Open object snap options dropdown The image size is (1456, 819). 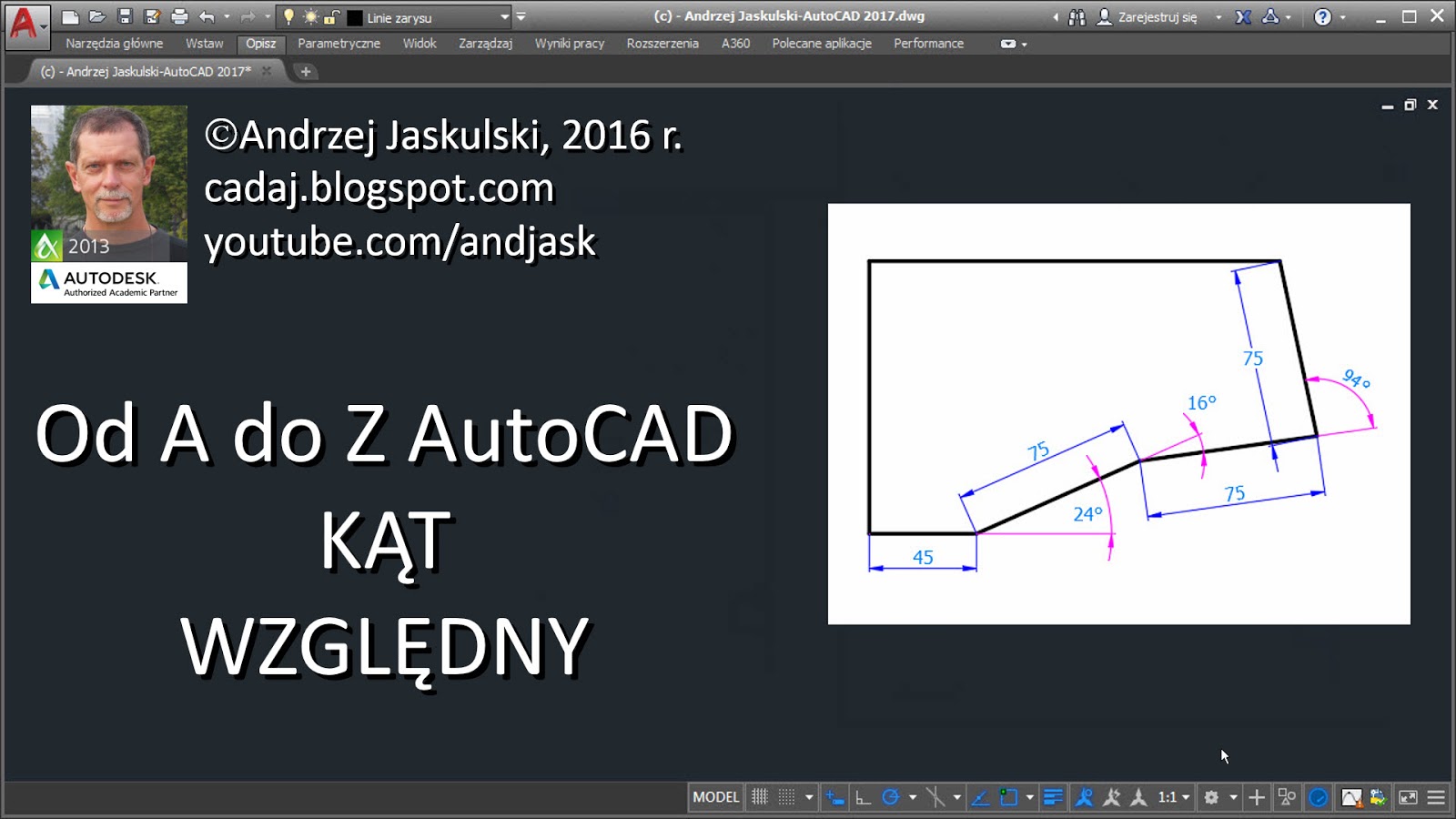pyautogui.click(x=1030, y=798)
